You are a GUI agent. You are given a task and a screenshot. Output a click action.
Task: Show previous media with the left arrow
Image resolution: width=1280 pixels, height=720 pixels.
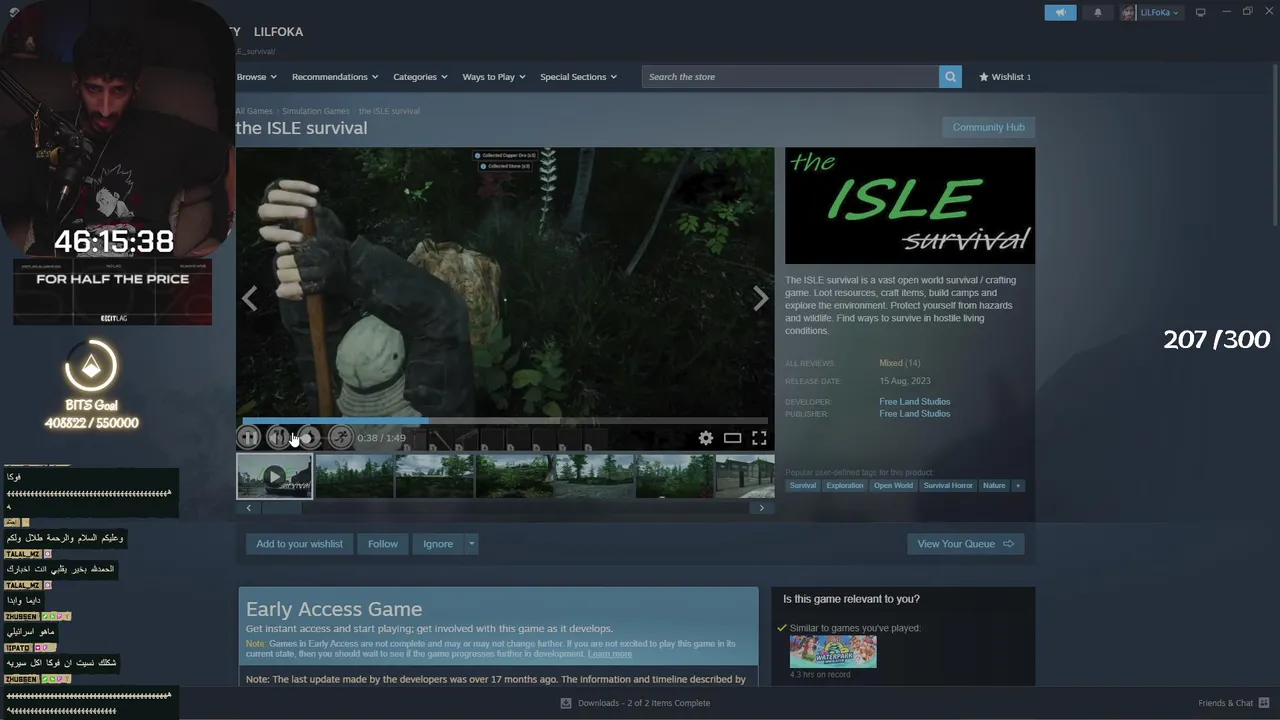coord(249,298)
